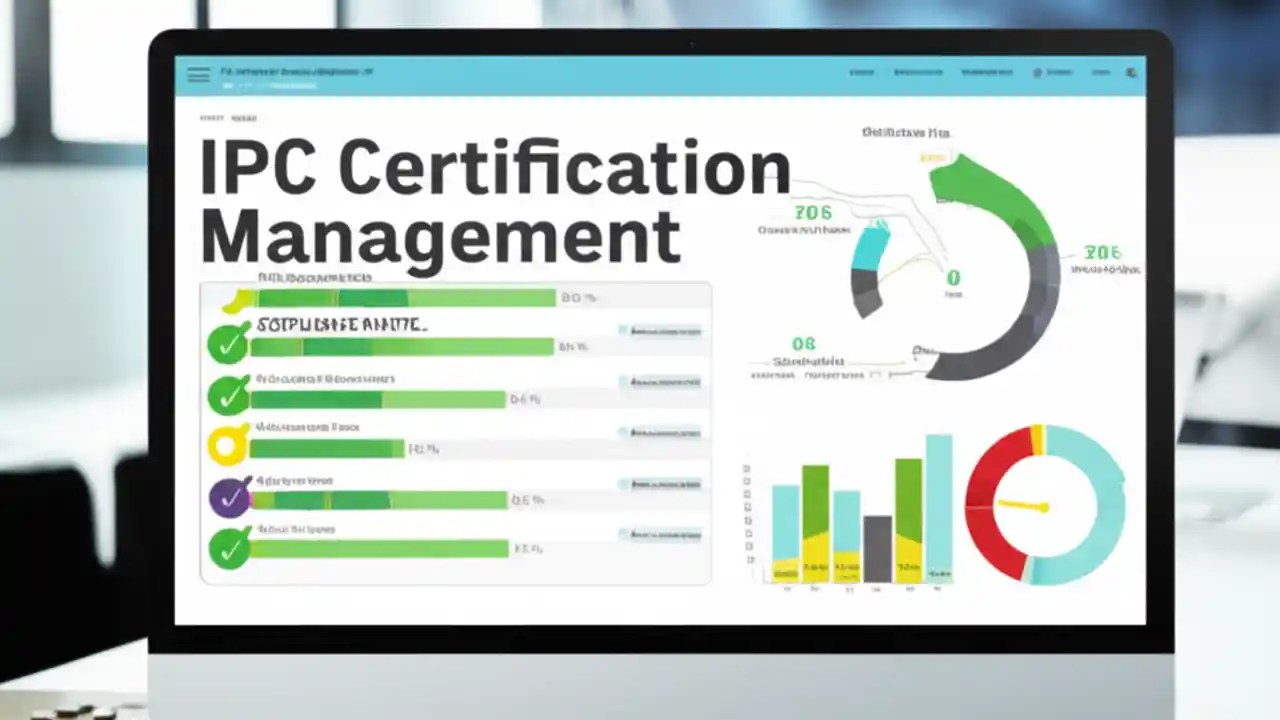Open the hamburger menu in the top bar
The image size is (1280, 720).
[198, 74]
